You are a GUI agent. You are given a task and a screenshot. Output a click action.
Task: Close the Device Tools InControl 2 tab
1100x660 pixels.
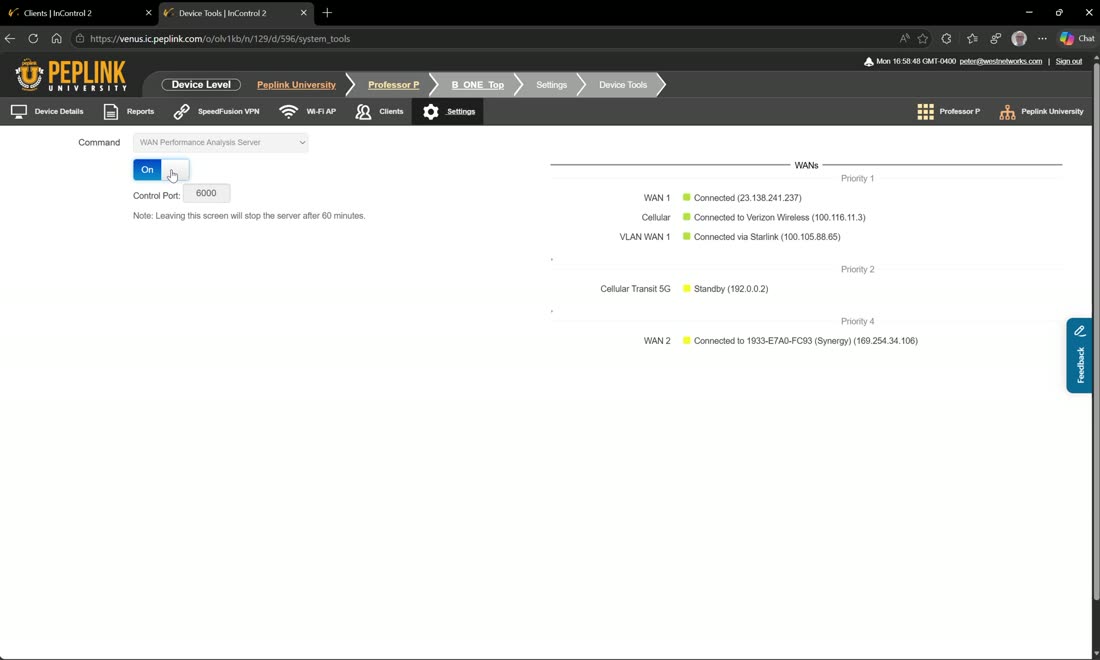pyautogui.click(x=304, y=13)
